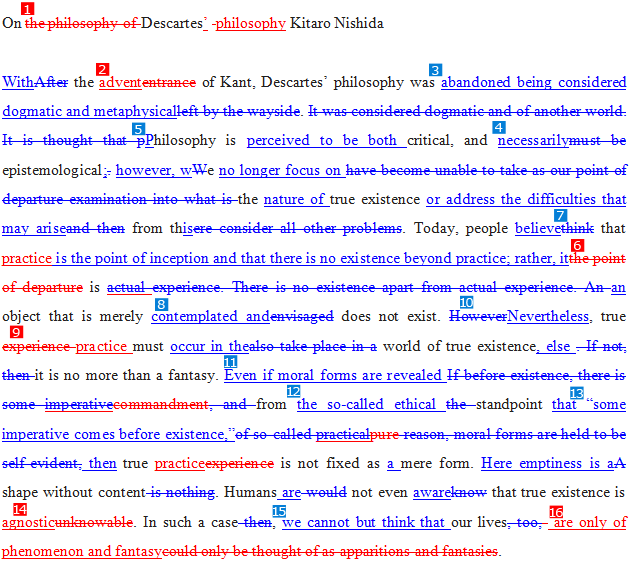Click the deleted red words "of departure"
The height and width of the screenshot is (567, 630).
[42, 287]
